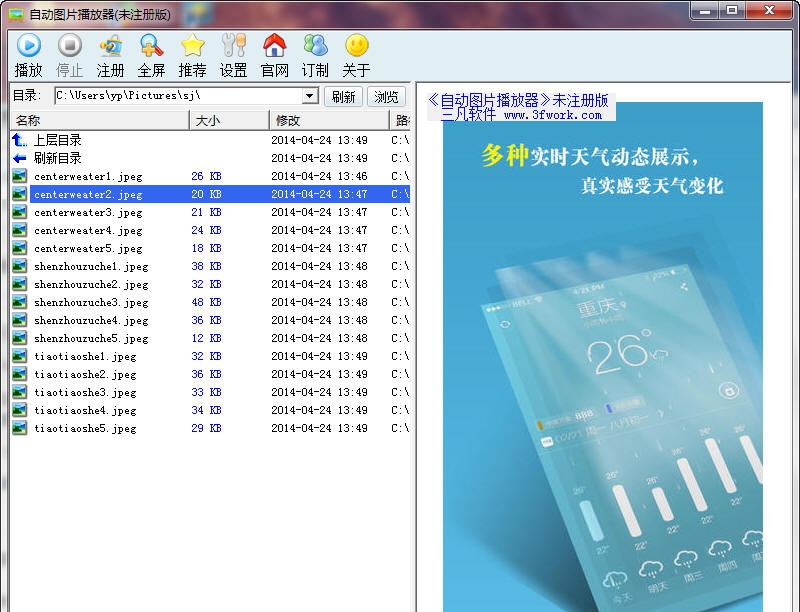Sort files by 修改 column header

click(x=329, y=120)
